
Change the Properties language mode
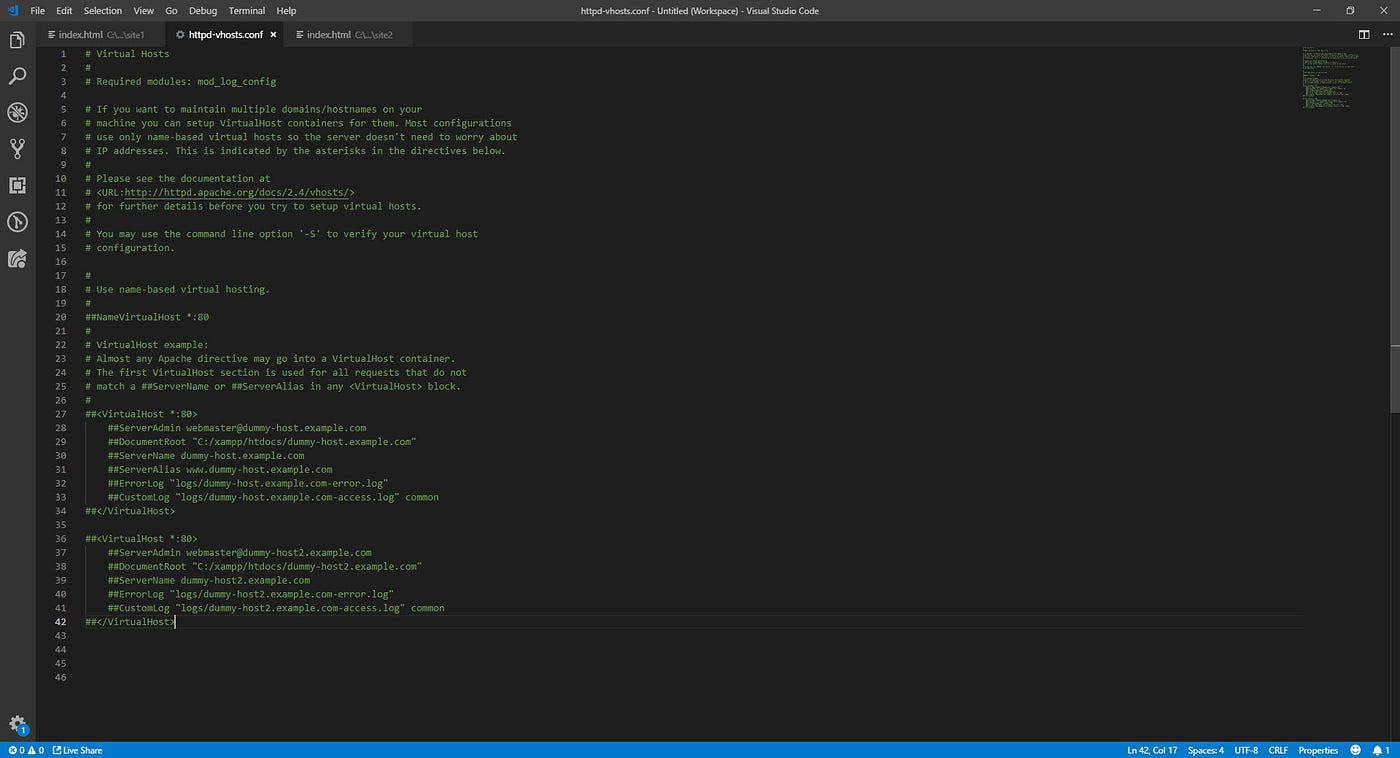1318,750
